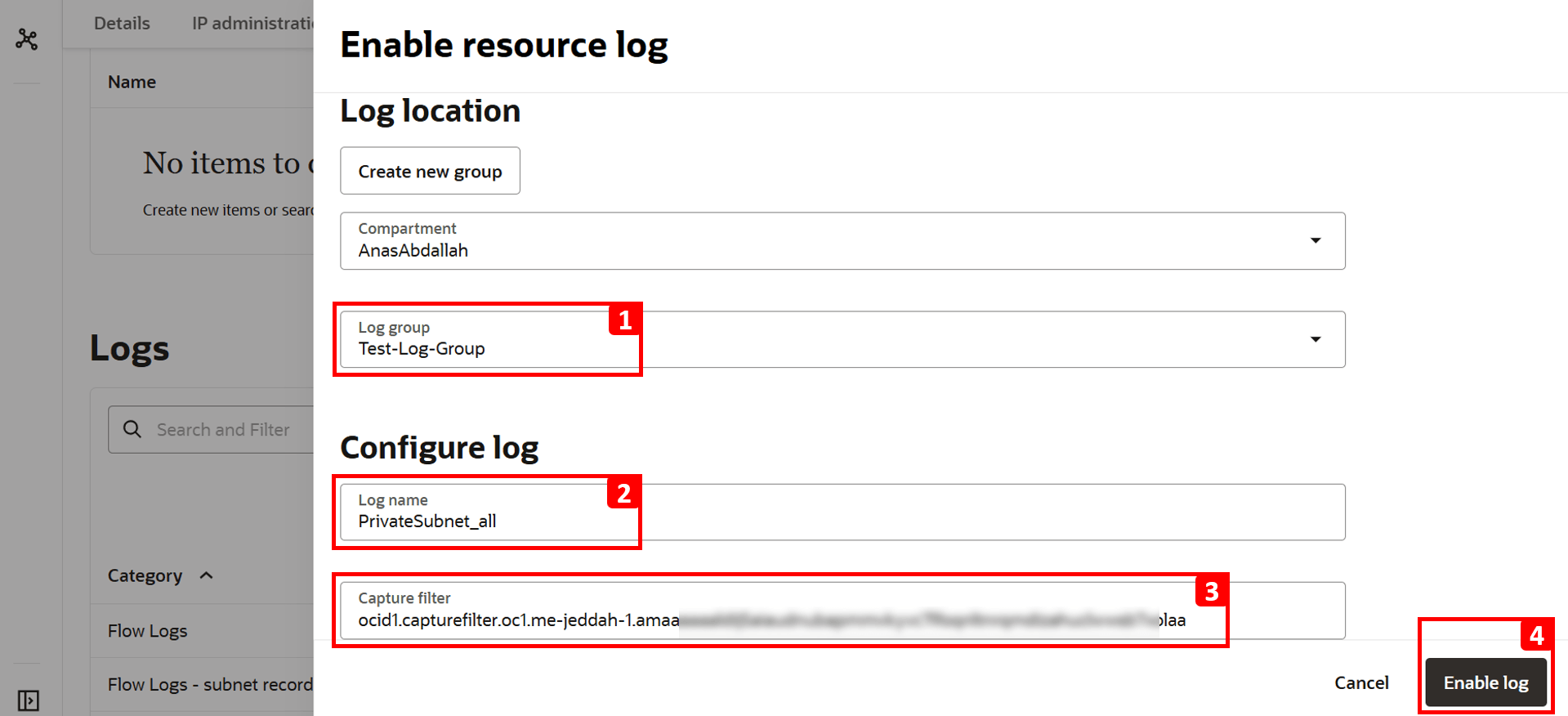Collapse the Category column chevron

pyautogui.click(x=207, y=575)
